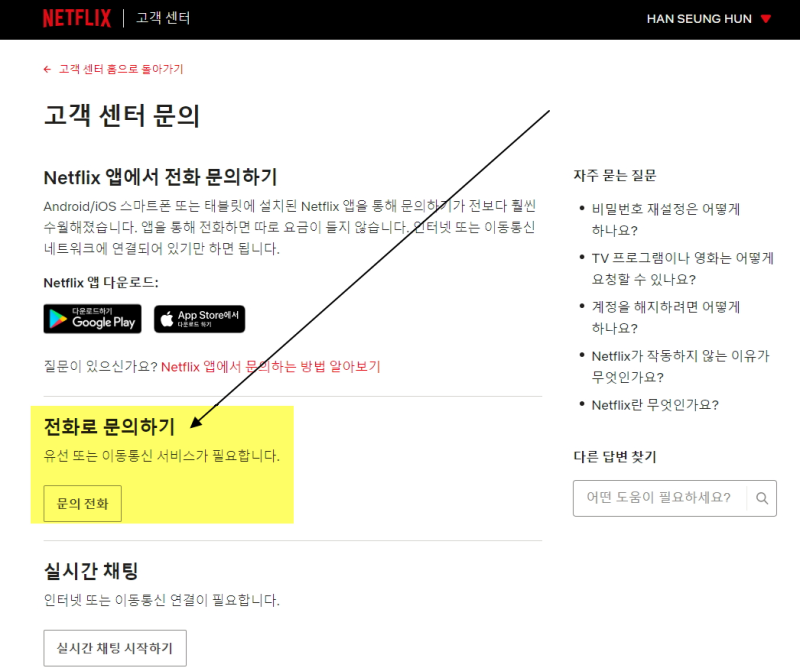Start chat with 실시간 채팅 시작하기 button
Screen dimensions: 800x668
pos(115,648)
